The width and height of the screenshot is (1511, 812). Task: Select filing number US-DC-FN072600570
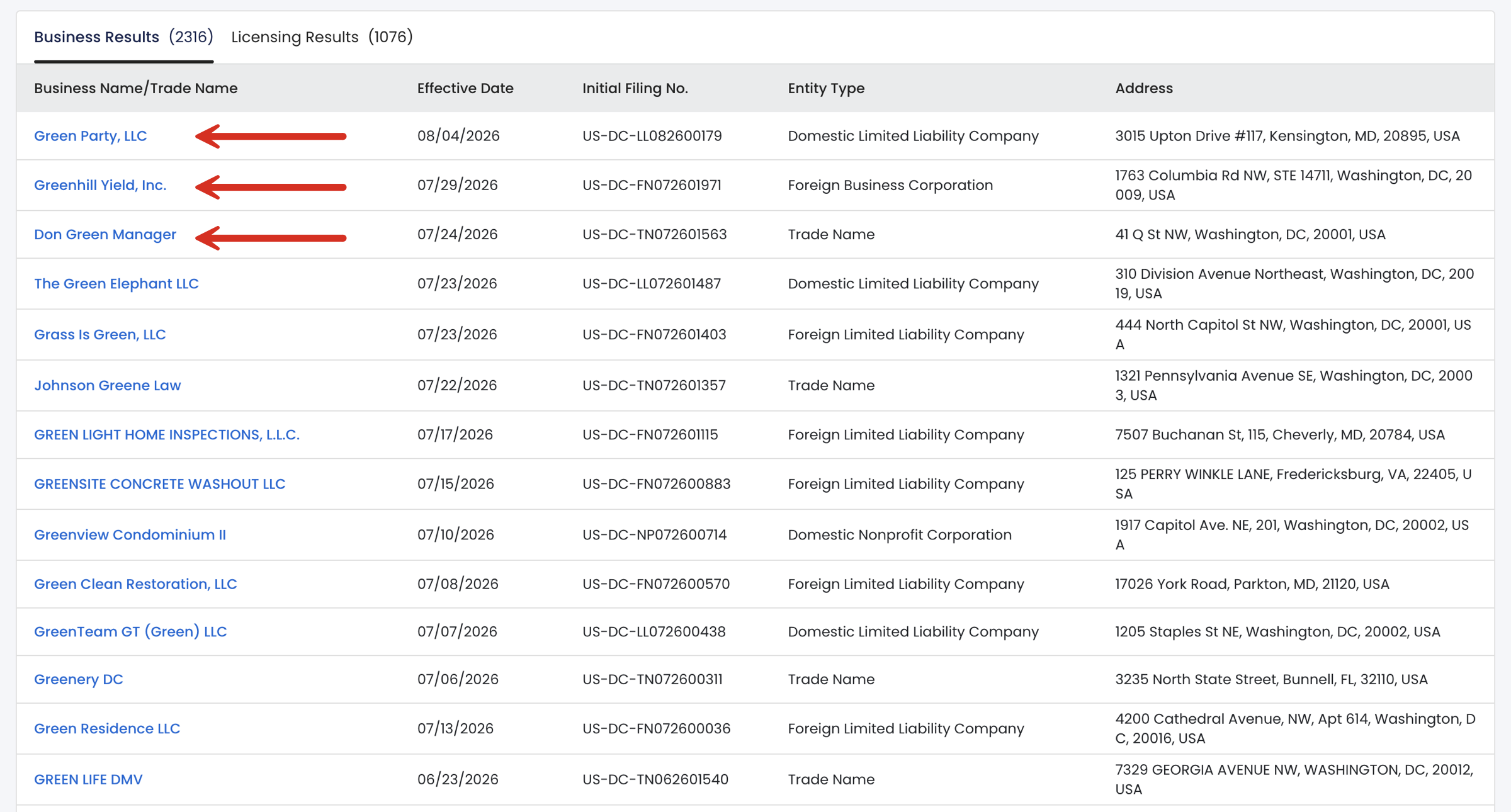click(x=656, y=584)
